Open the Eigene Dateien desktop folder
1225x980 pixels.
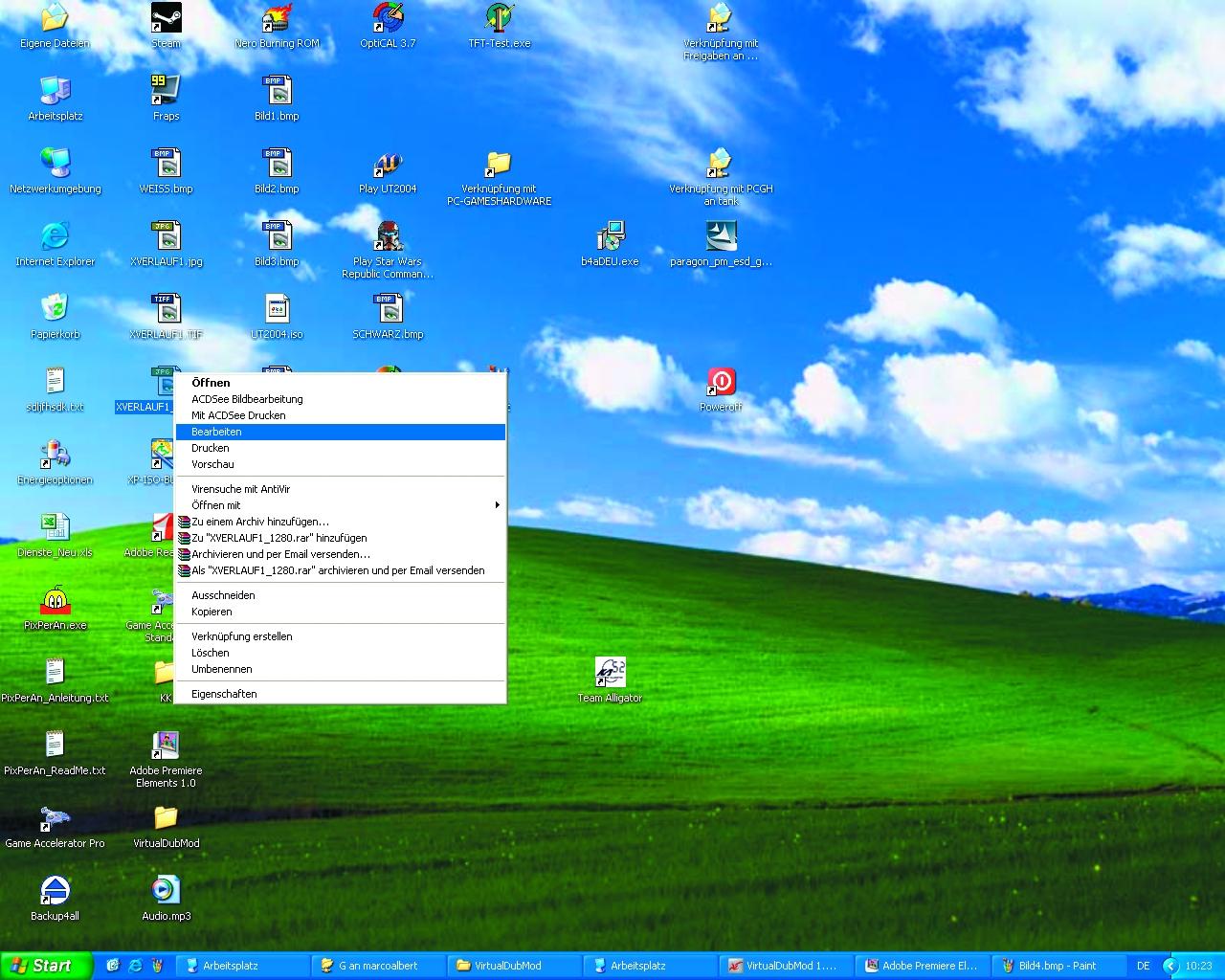pos(55,18)
